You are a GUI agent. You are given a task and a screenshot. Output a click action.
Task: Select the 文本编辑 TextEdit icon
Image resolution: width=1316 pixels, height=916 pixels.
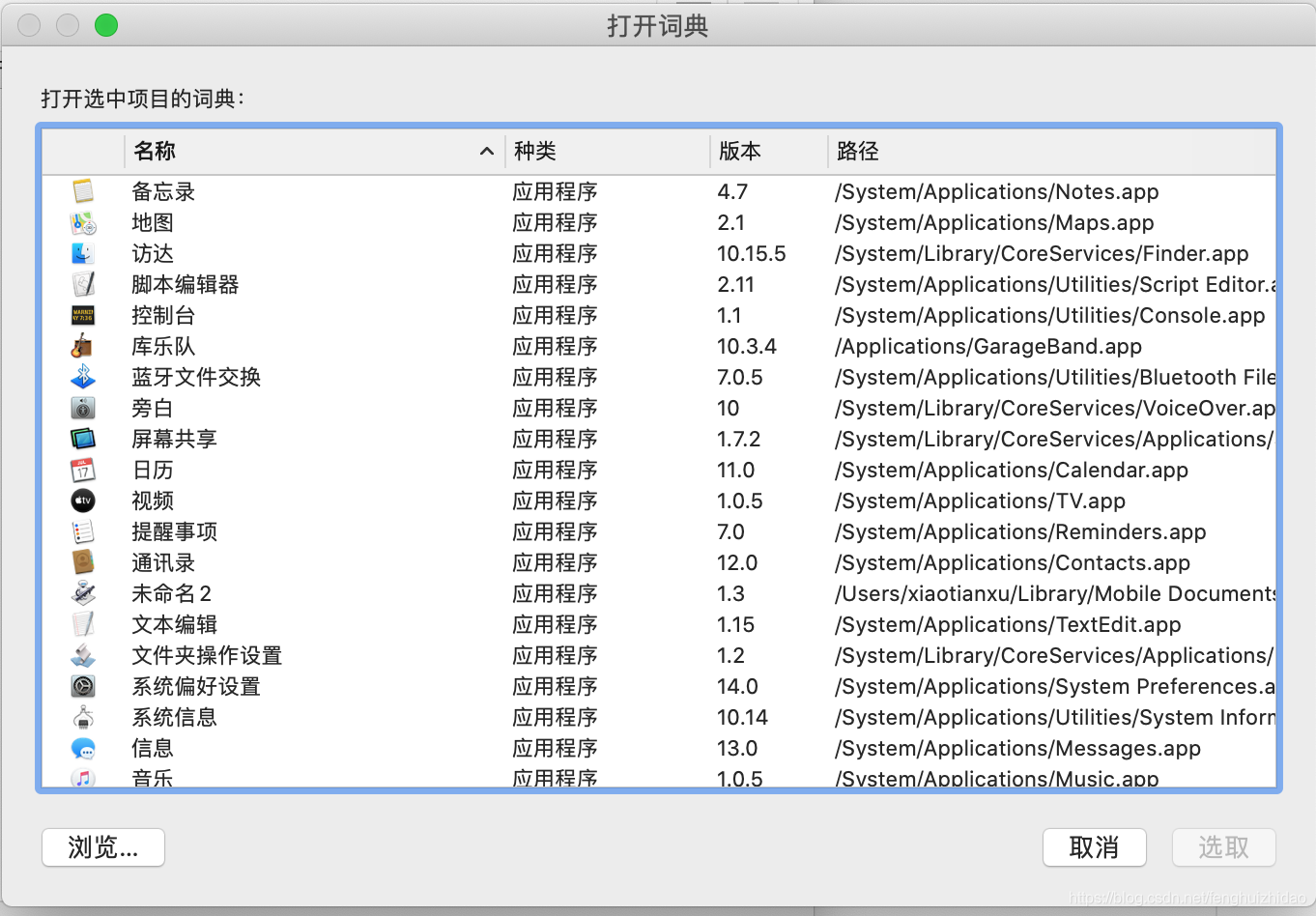(83, 624)
